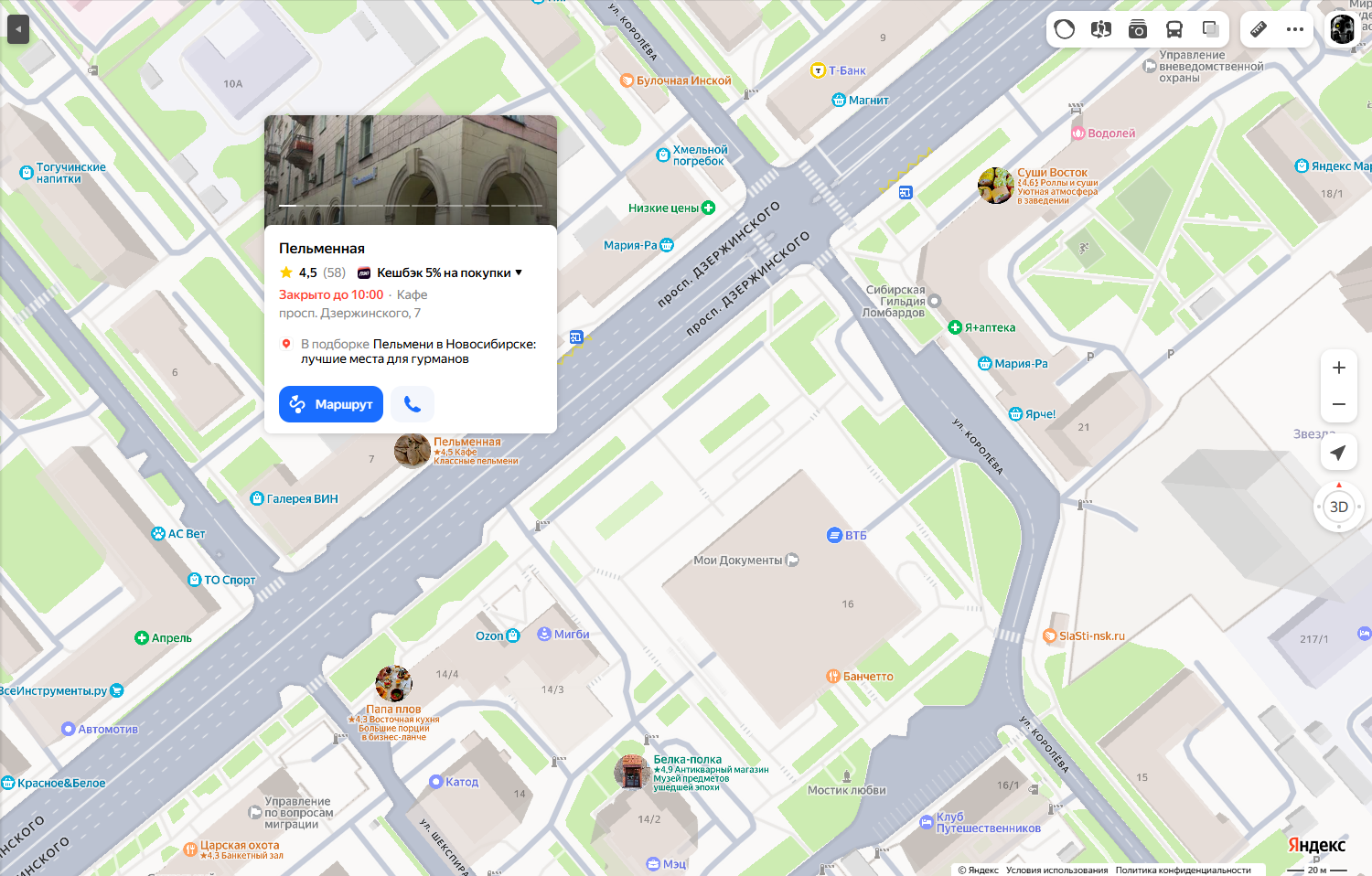Open the 4,5 star rating

pos(298,272)
